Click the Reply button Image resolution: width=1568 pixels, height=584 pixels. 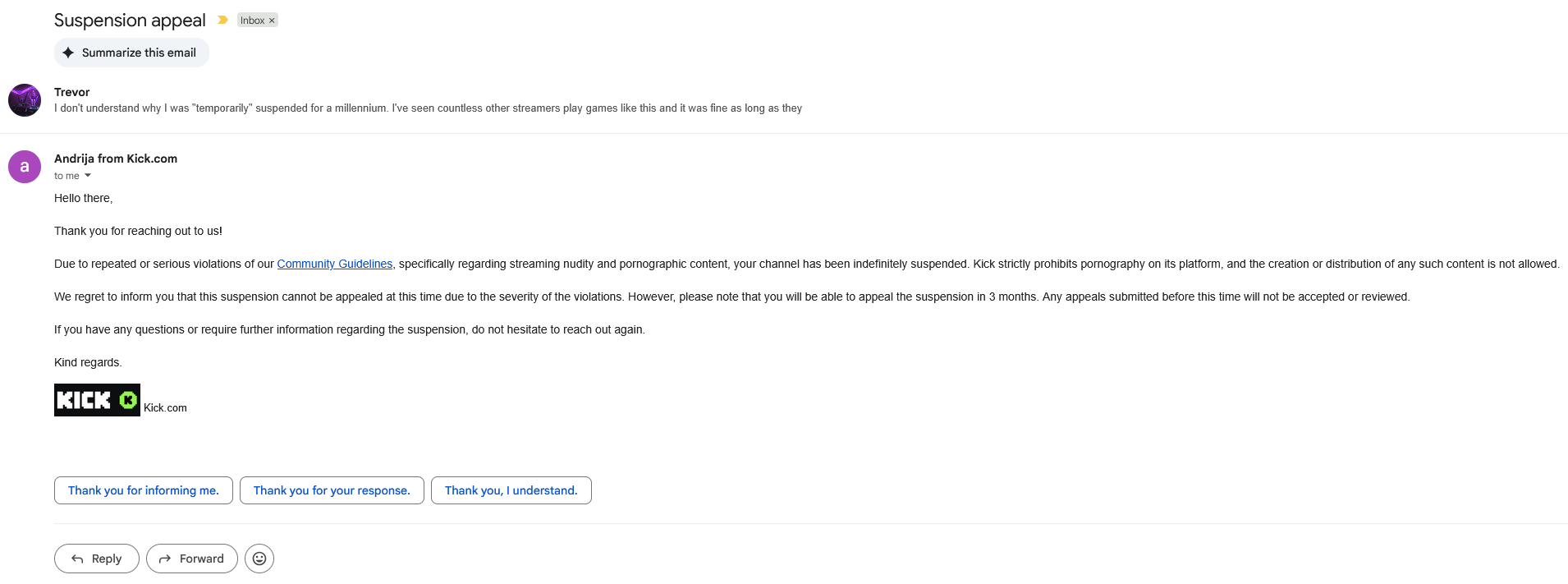[x=97, y=559]
